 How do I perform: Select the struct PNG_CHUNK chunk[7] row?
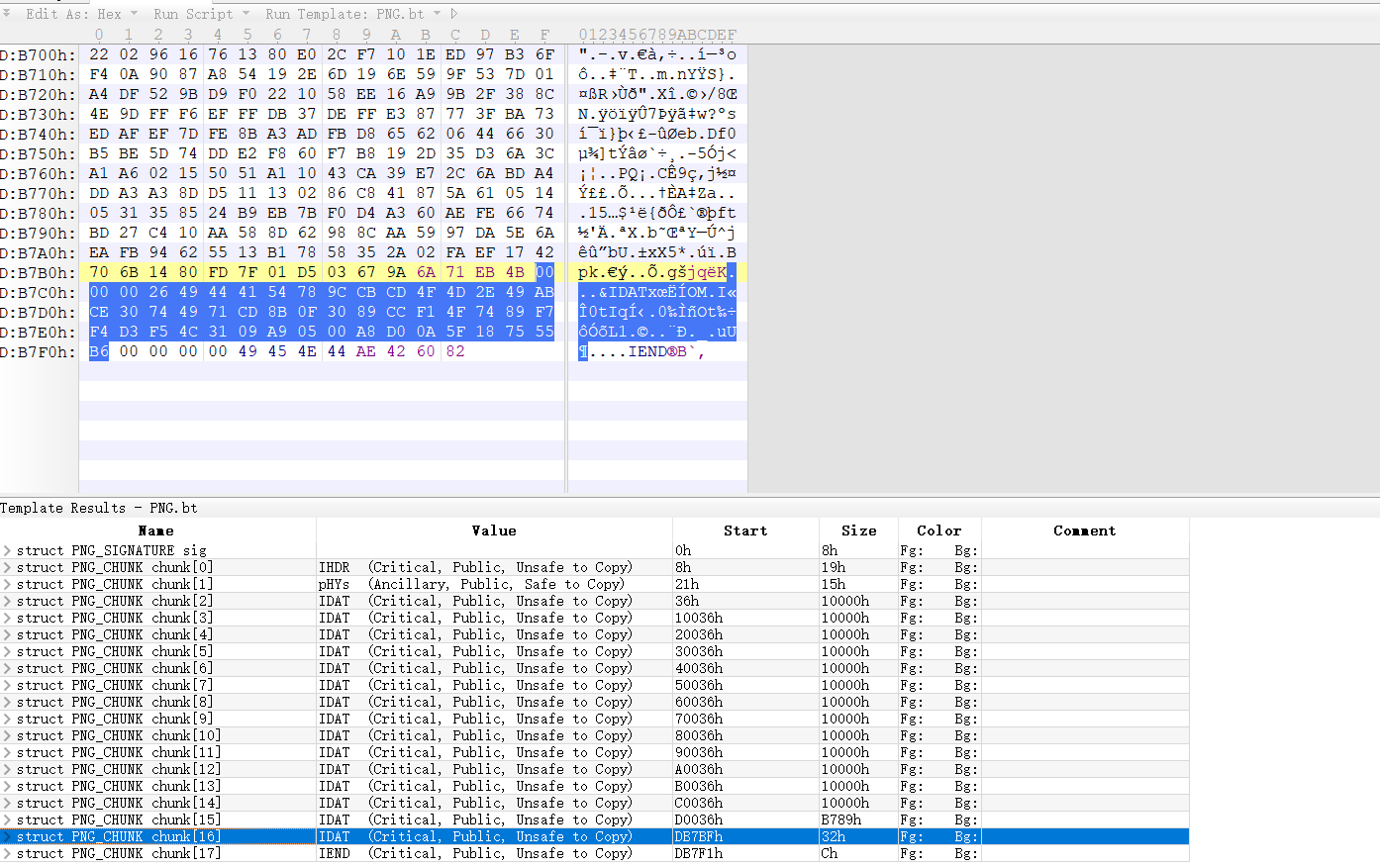(594, 686)
